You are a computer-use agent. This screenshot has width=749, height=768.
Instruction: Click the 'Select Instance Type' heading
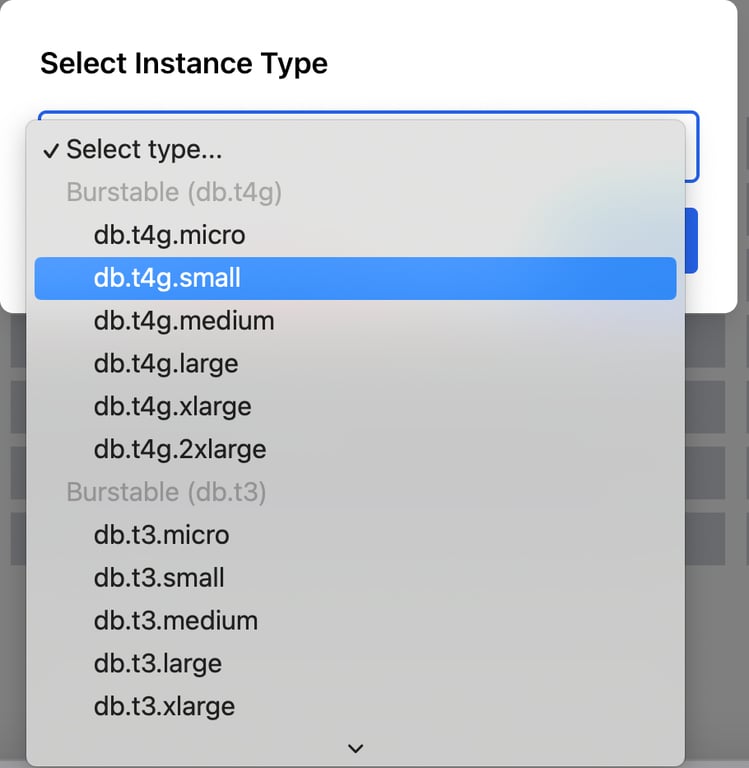[x=184, y=64]
